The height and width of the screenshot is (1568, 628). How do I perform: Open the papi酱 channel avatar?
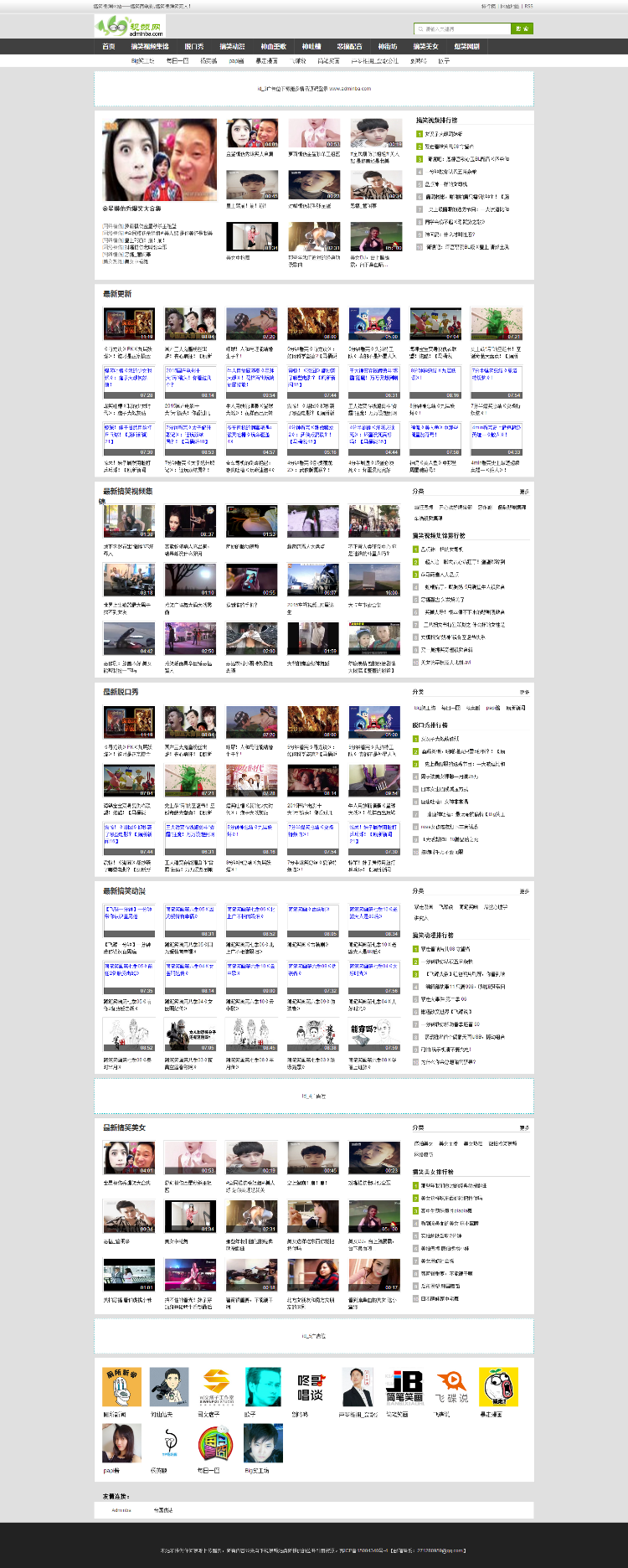[x=122, y=1443]
